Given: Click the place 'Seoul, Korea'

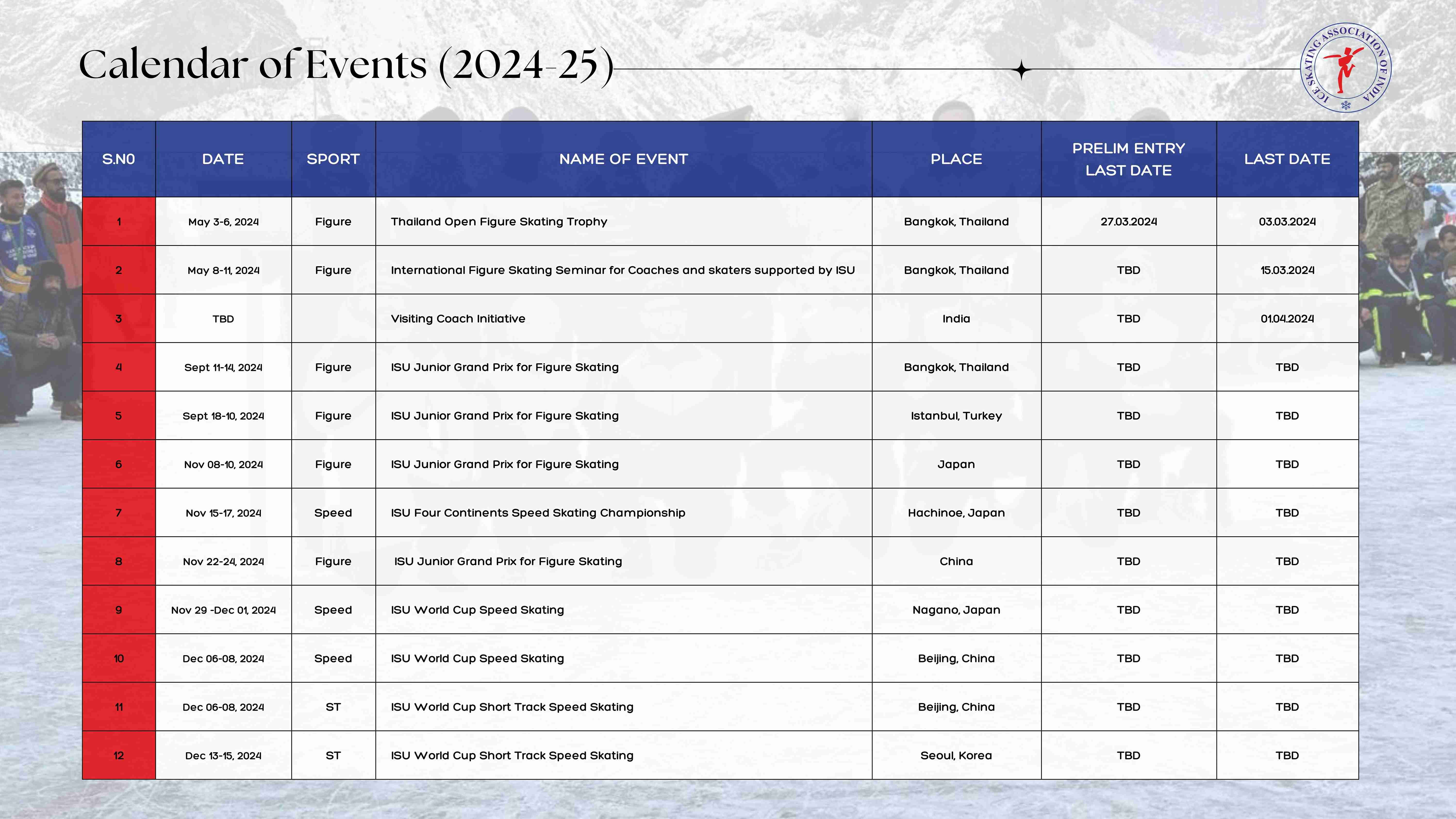Looking at the screenshot, I should click(x=956, y=756).
